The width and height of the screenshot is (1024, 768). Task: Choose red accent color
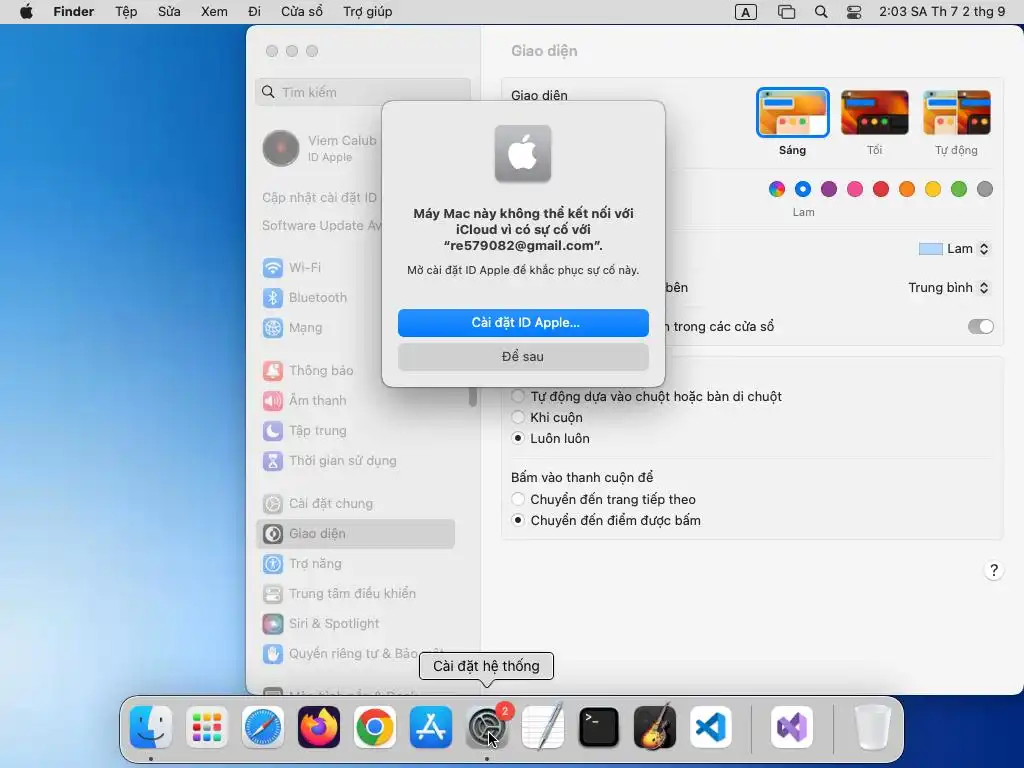tap(881, 189)
